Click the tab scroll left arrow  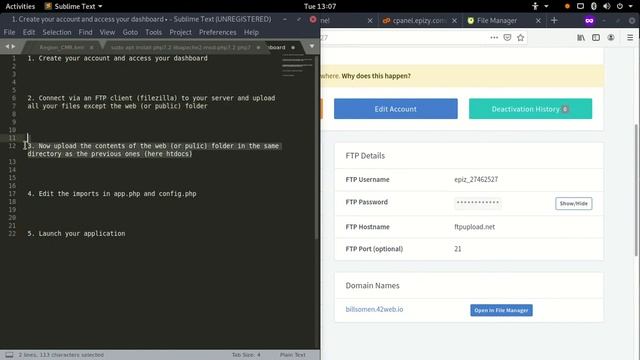[7, 47]
